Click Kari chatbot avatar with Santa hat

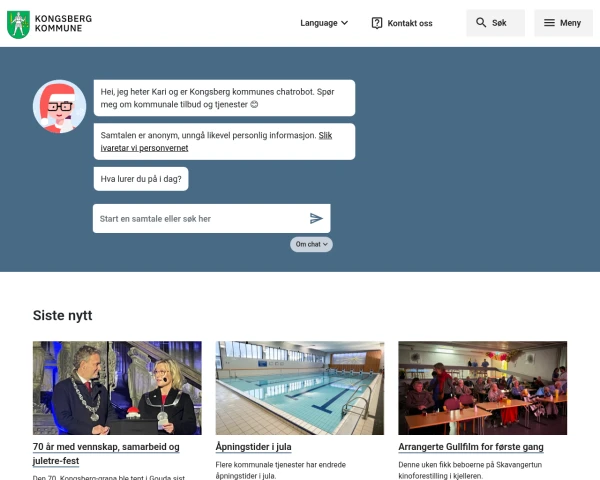(x=59, y=106)
